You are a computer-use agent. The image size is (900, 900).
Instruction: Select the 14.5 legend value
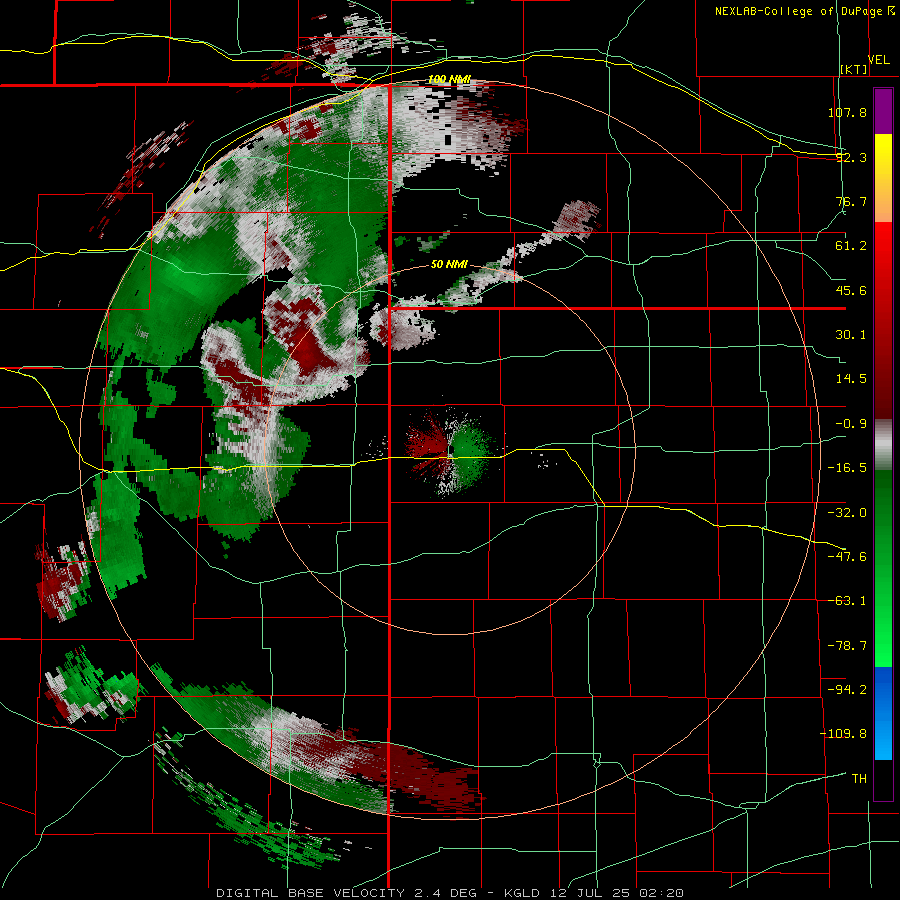[x=851, y=379]
